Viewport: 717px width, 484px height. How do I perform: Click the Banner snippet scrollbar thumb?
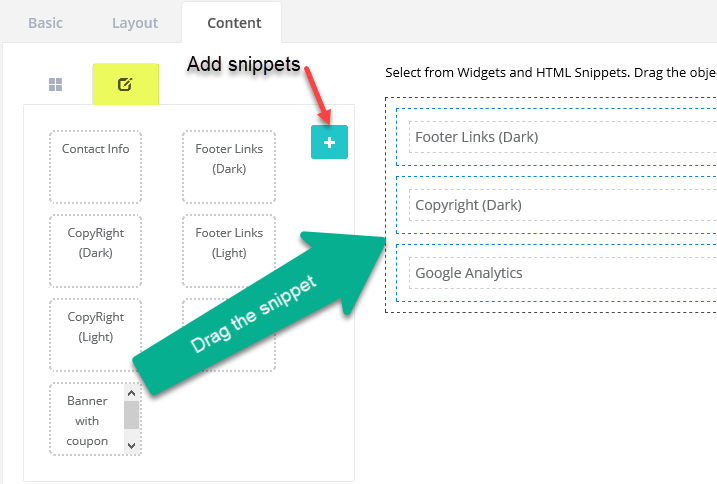[131, 415]
